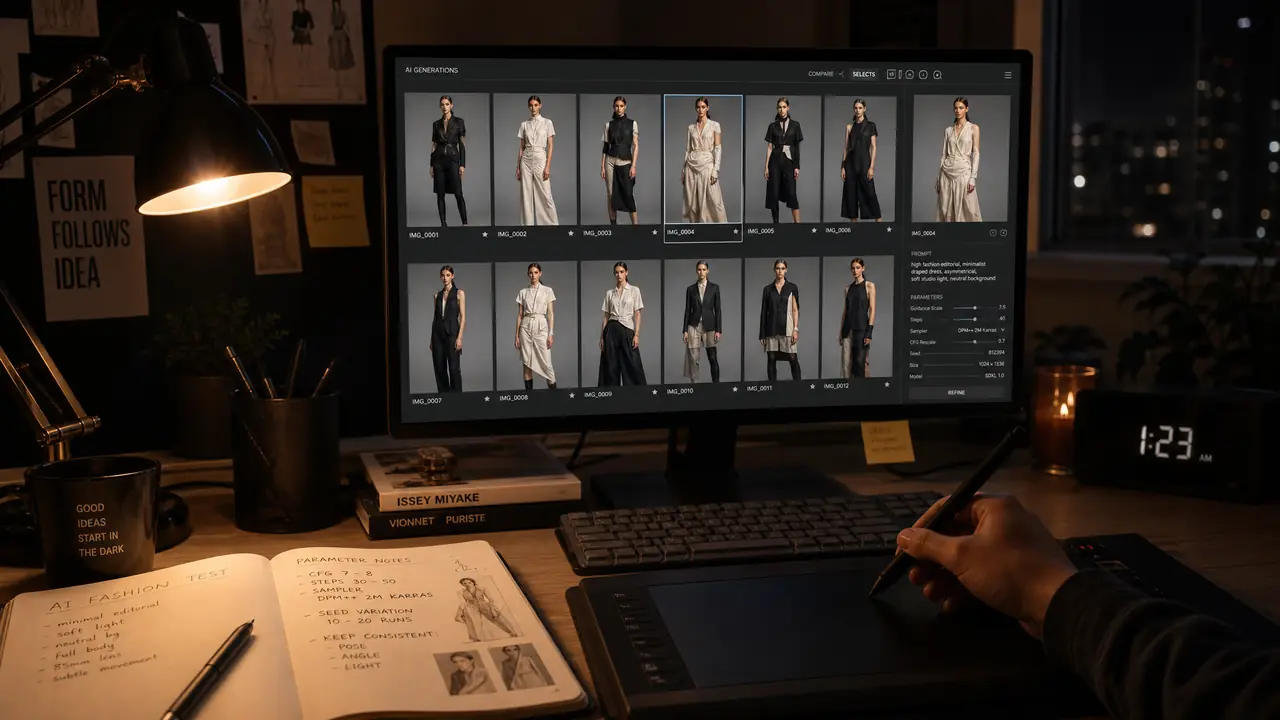The height and width of the screenshot is (720, 1280).
Task: Switch to the Selects tab
Action: coord(863,74)
